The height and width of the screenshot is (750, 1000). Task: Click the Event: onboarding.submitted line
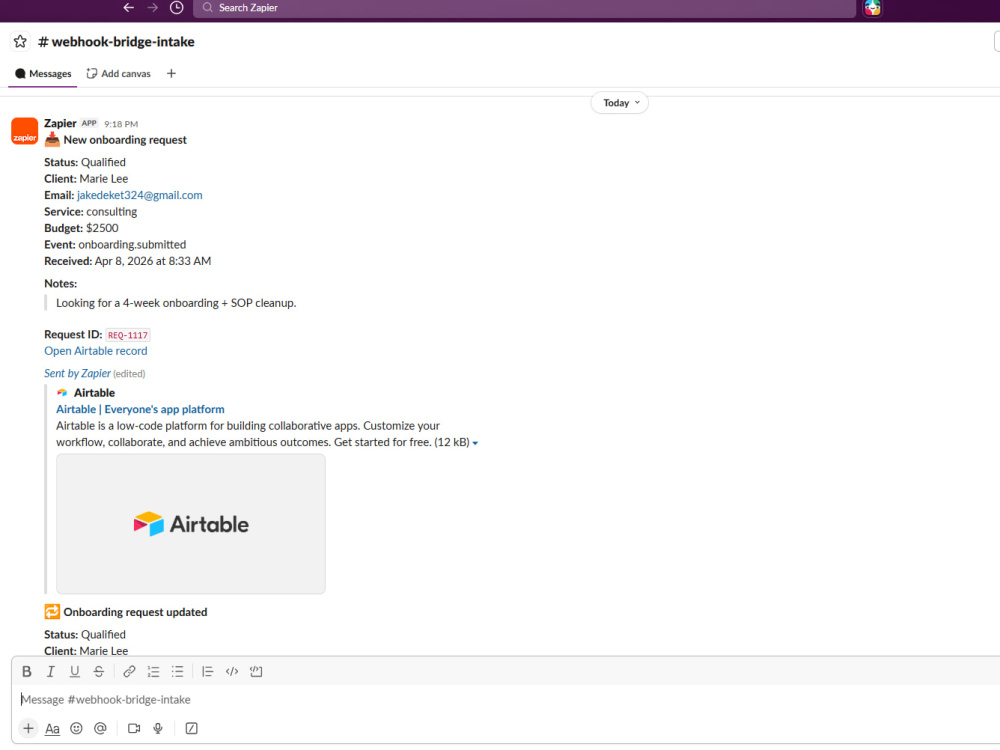tap(115, 245)
